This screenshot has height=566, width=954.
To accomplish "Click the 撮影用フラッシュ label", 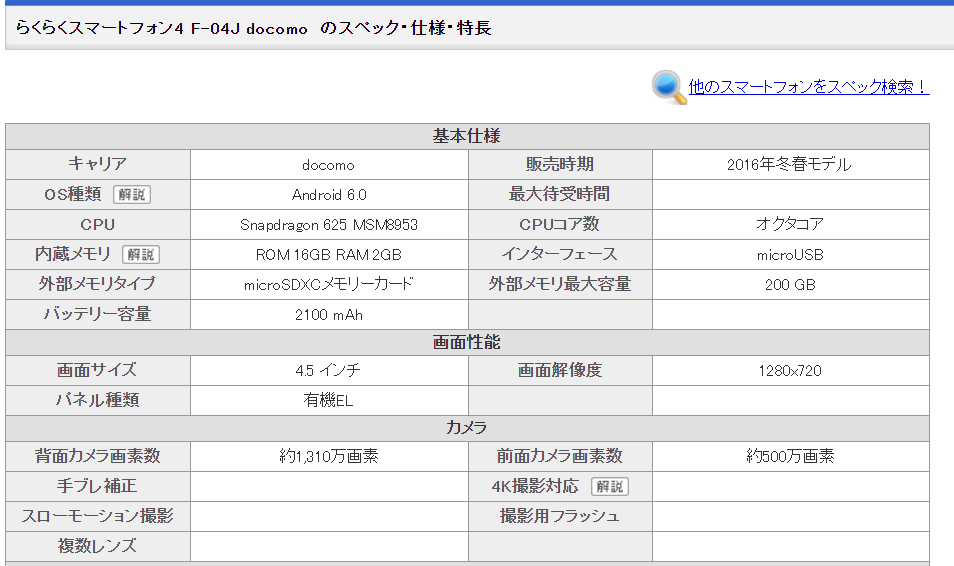I will click(x=560, y=515).
